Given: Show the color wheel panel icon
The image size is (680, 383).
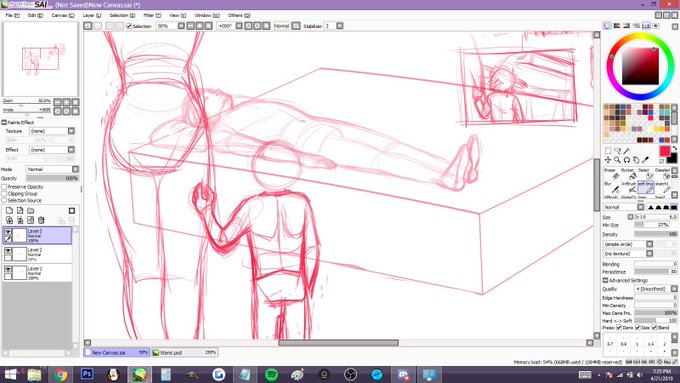Looking at the screenshot, I should [x=607, y=26].
